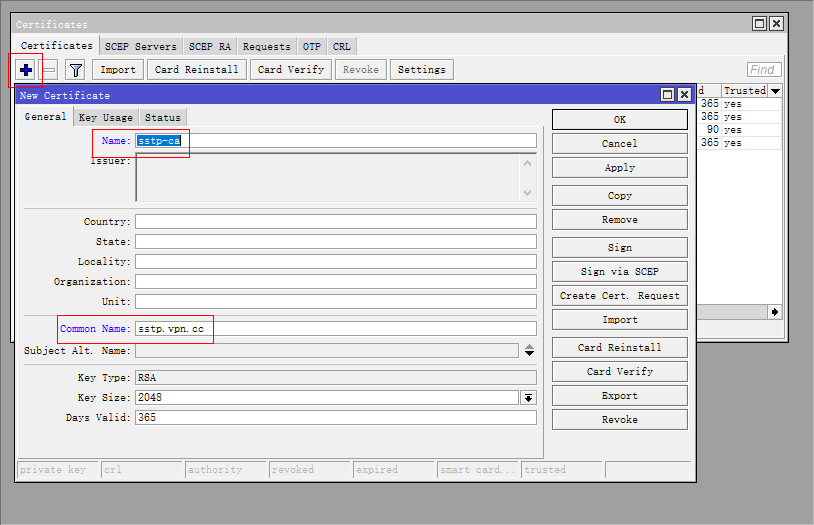Switch to the Status tab
Viewport: 814px width, 525px height.
pyautogui.click(x=162, y=118)
